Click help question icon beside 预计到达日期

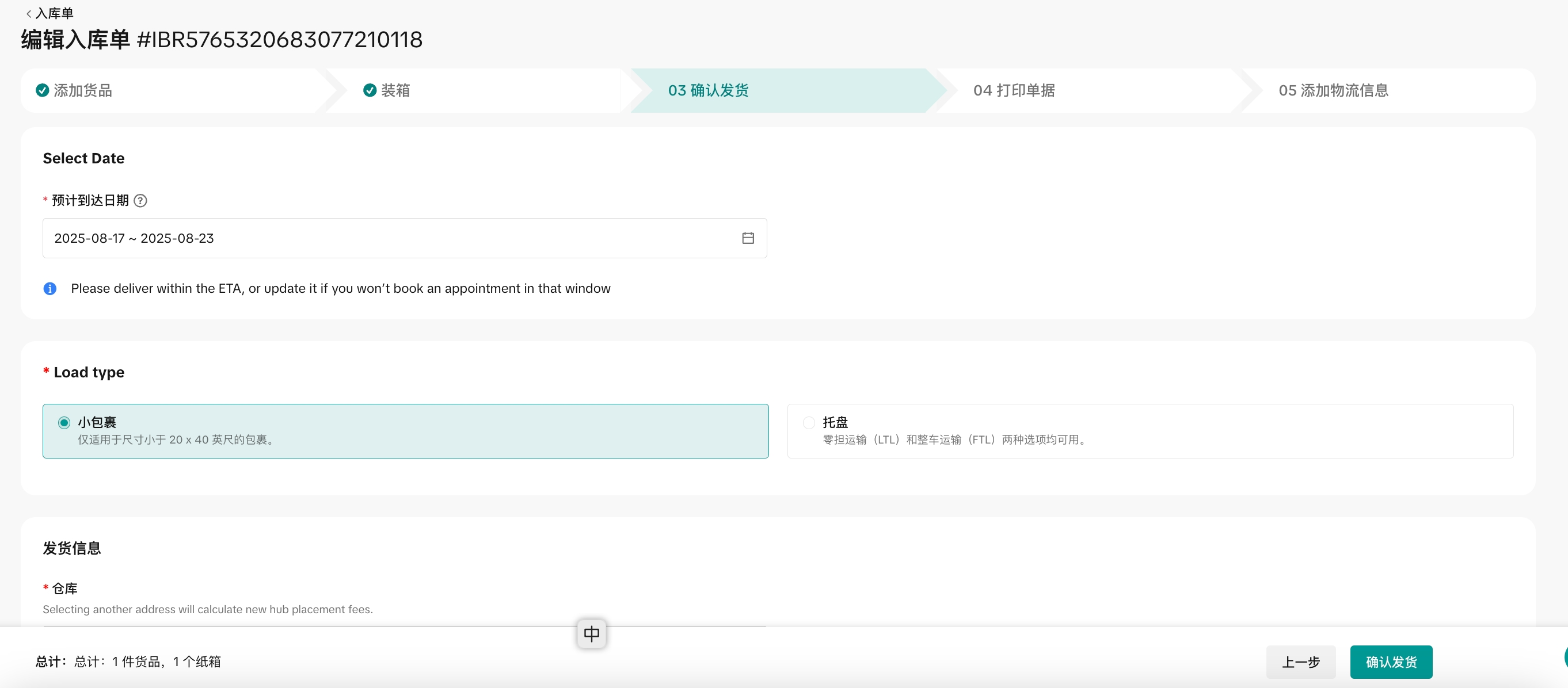point(140,201)
